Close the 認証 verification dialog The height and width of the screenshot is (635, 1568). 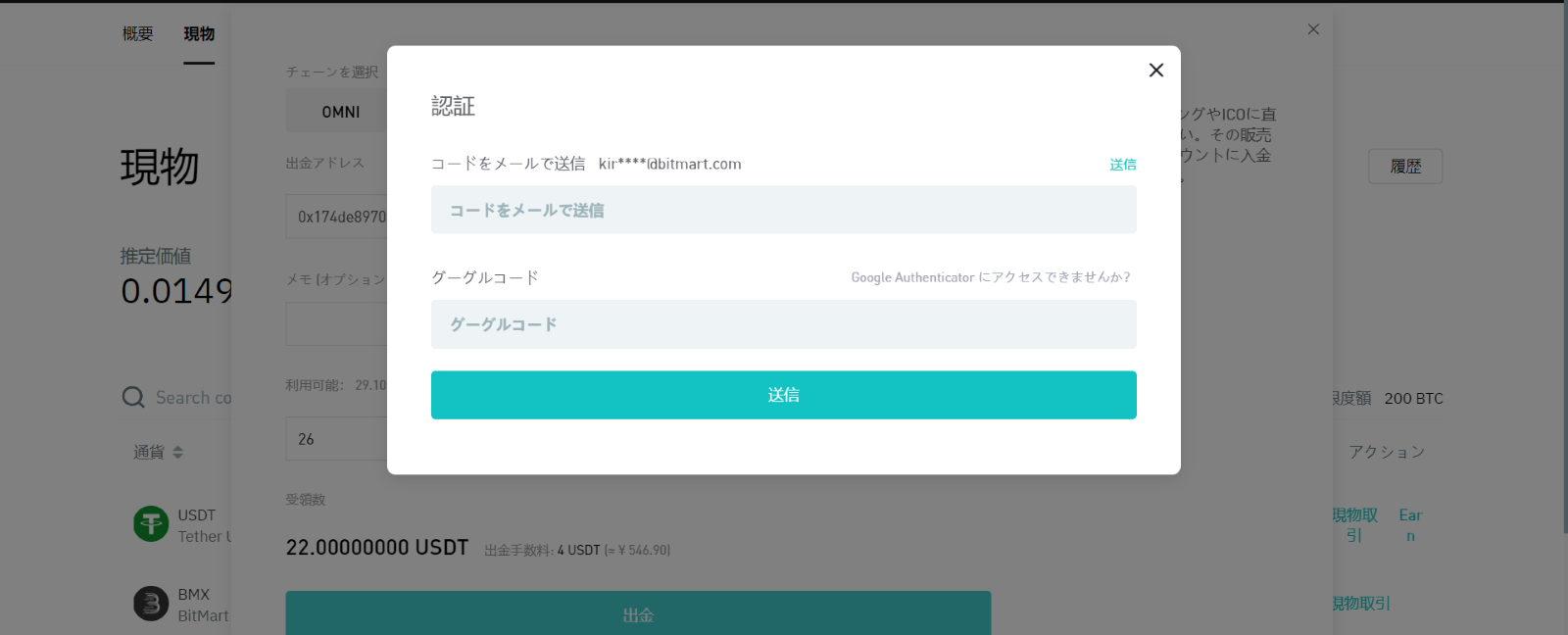click(1156, 71)
